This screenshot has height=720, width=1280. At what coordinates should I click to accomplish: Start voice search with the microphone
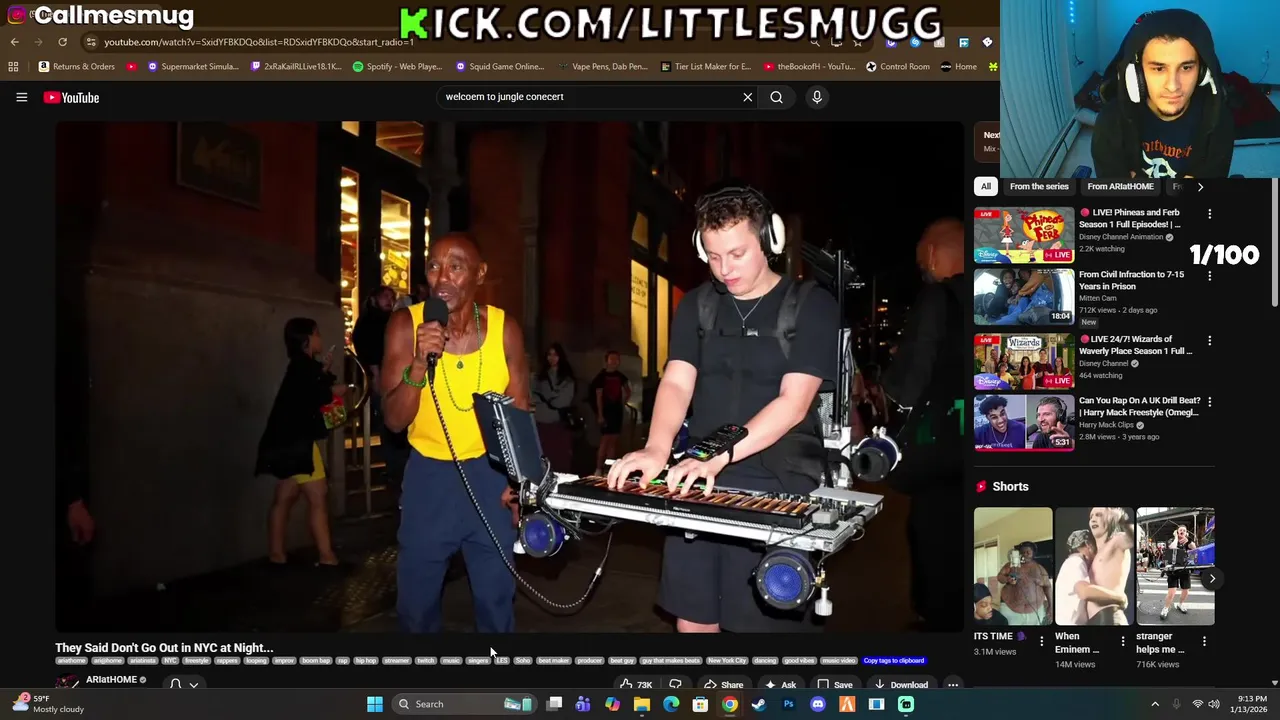pos(817,97)
